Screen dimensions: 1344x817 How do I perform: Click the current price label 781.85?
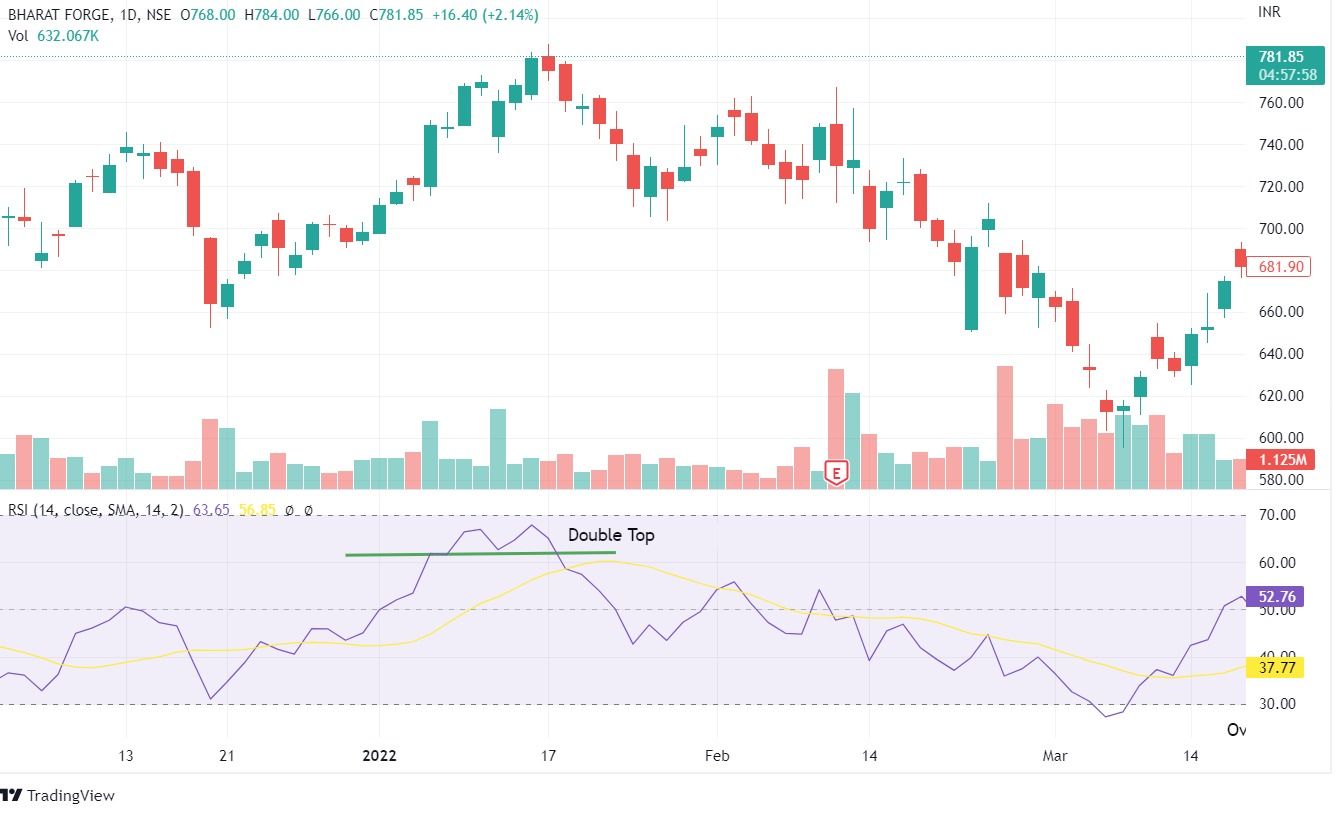tap(1280, 57)
